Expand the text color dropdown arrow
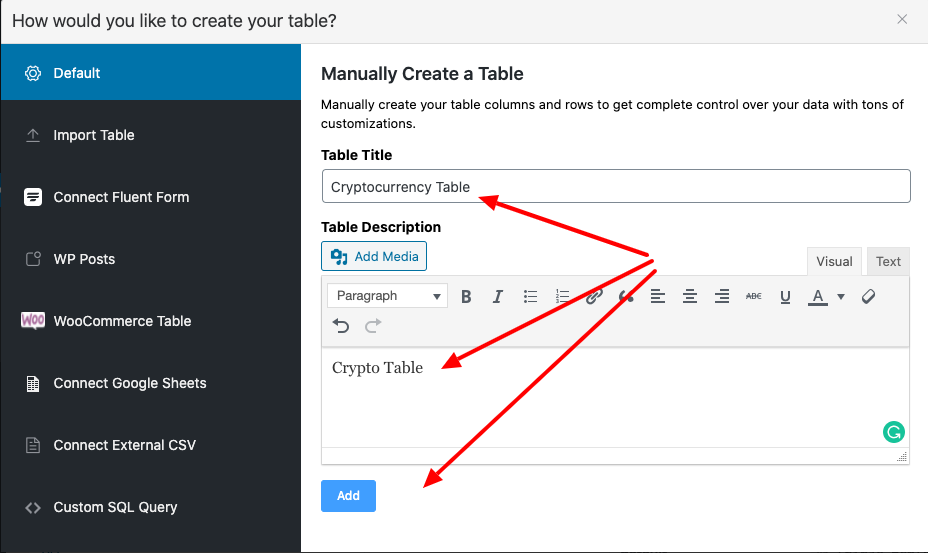This screenshot has width=928, height=553. (x=841, y=296)
